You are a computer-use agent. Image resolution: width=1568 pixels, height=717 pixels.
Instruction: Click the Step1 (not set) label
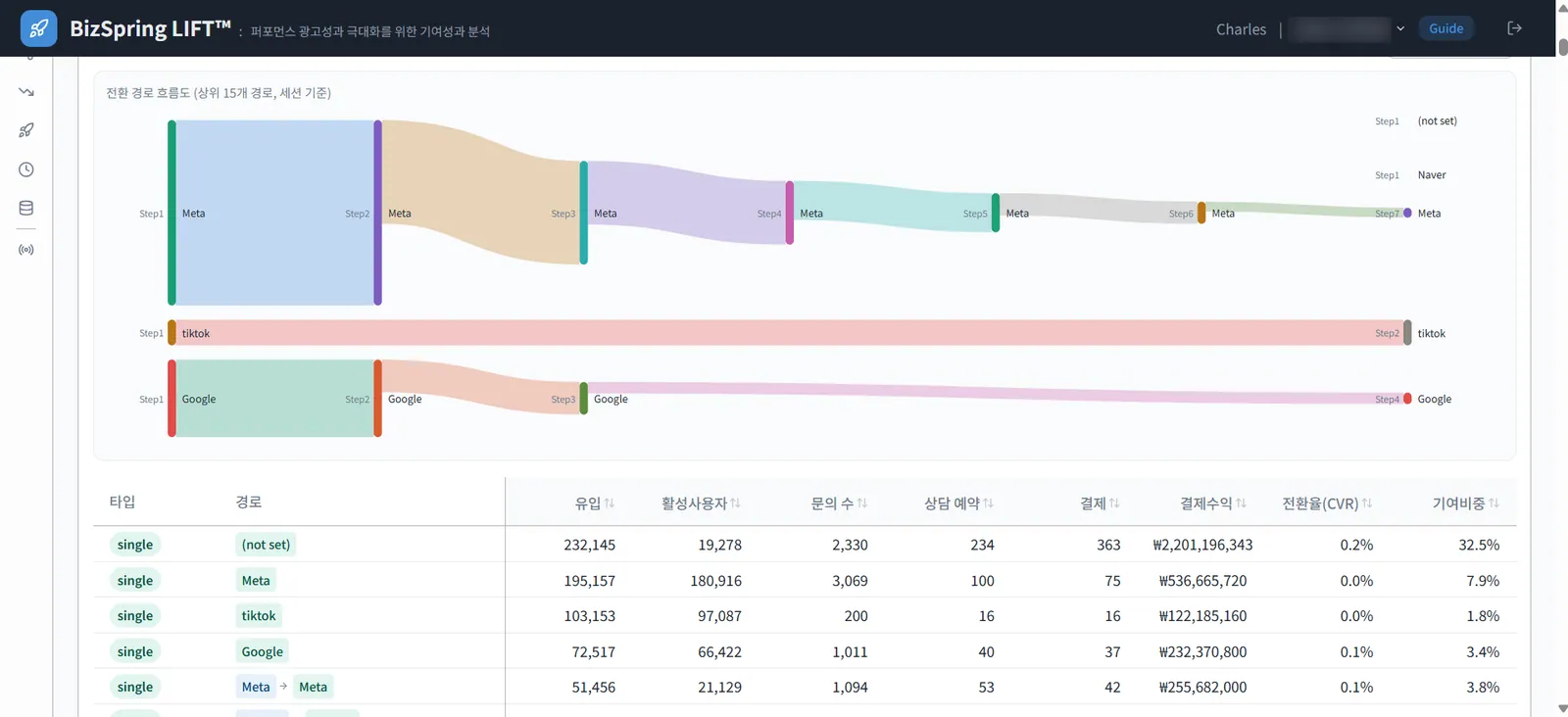tap(1437, 121)
